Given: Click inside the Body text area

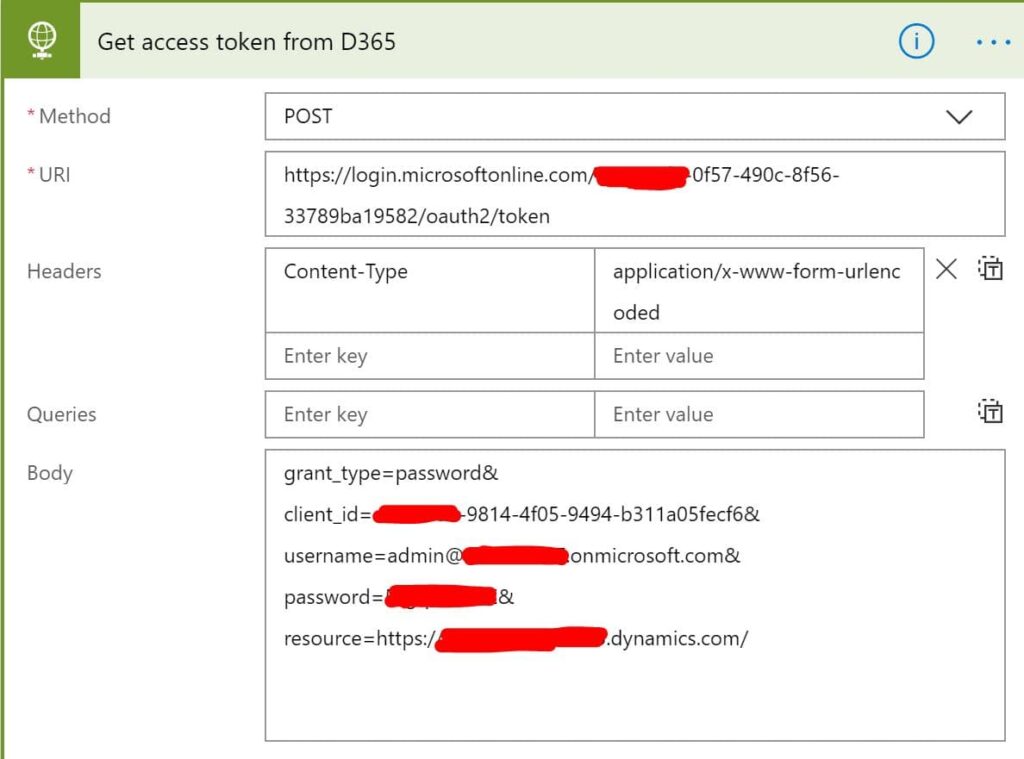Looking at the screenshot, I should click(635, 595).
